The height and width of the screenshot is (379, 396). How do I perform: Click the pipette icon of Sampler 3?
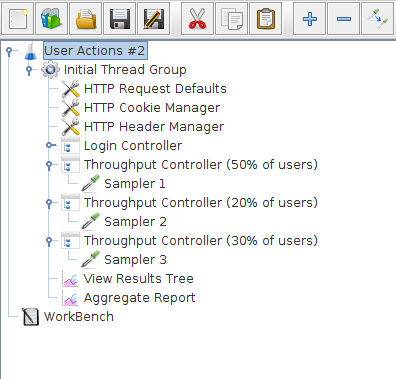(x=90, y=260)
